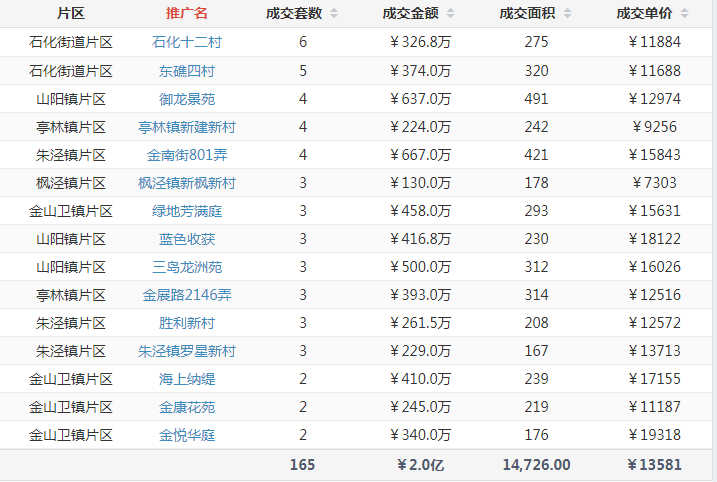Click average price ¥13581 in footer
The image size is (717, 482).
tap(654, 465)
